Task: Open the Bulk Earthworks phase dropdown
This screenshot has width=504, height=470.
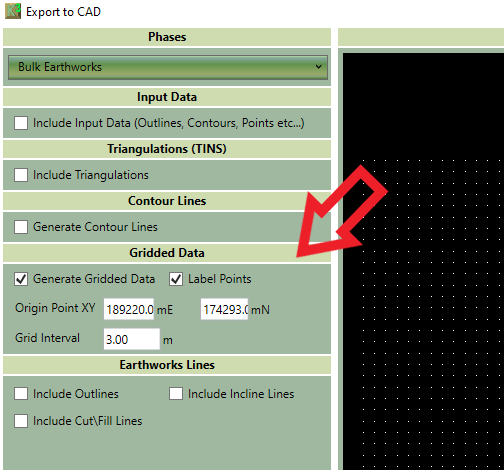Action: click(168, 67)
